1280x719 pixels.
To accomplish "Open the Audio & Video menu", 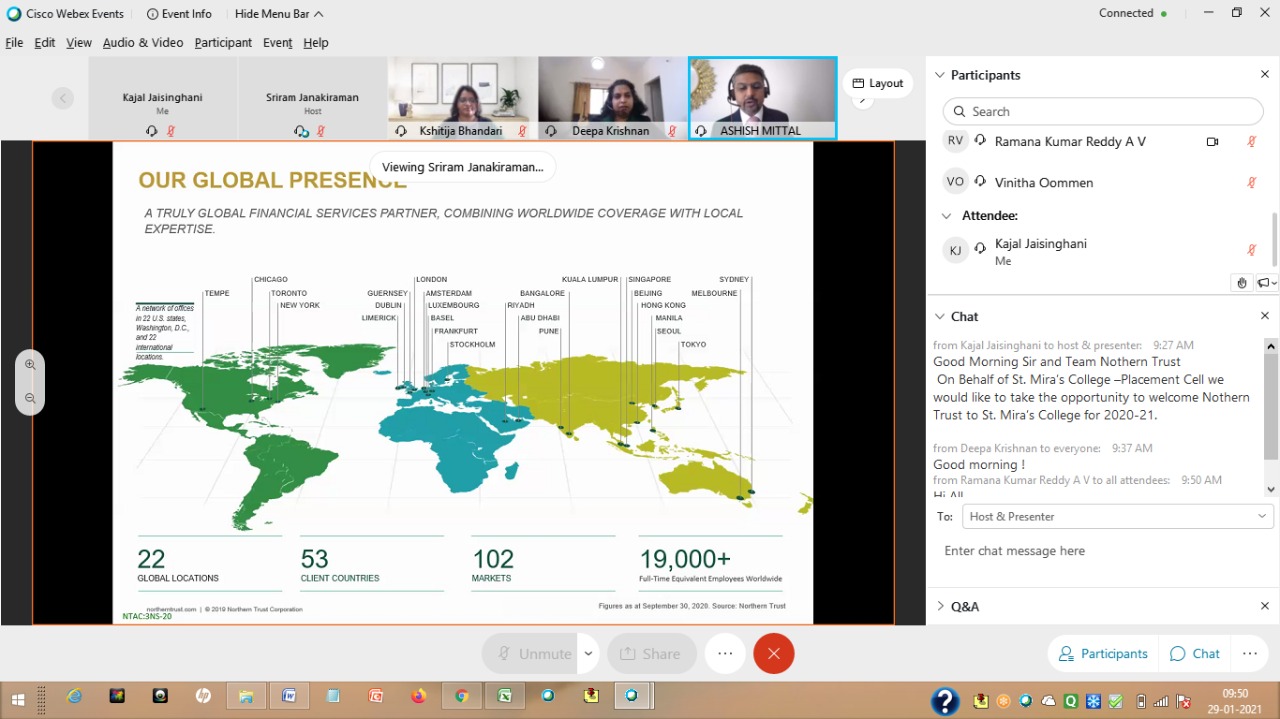I will tap(142, 43).
